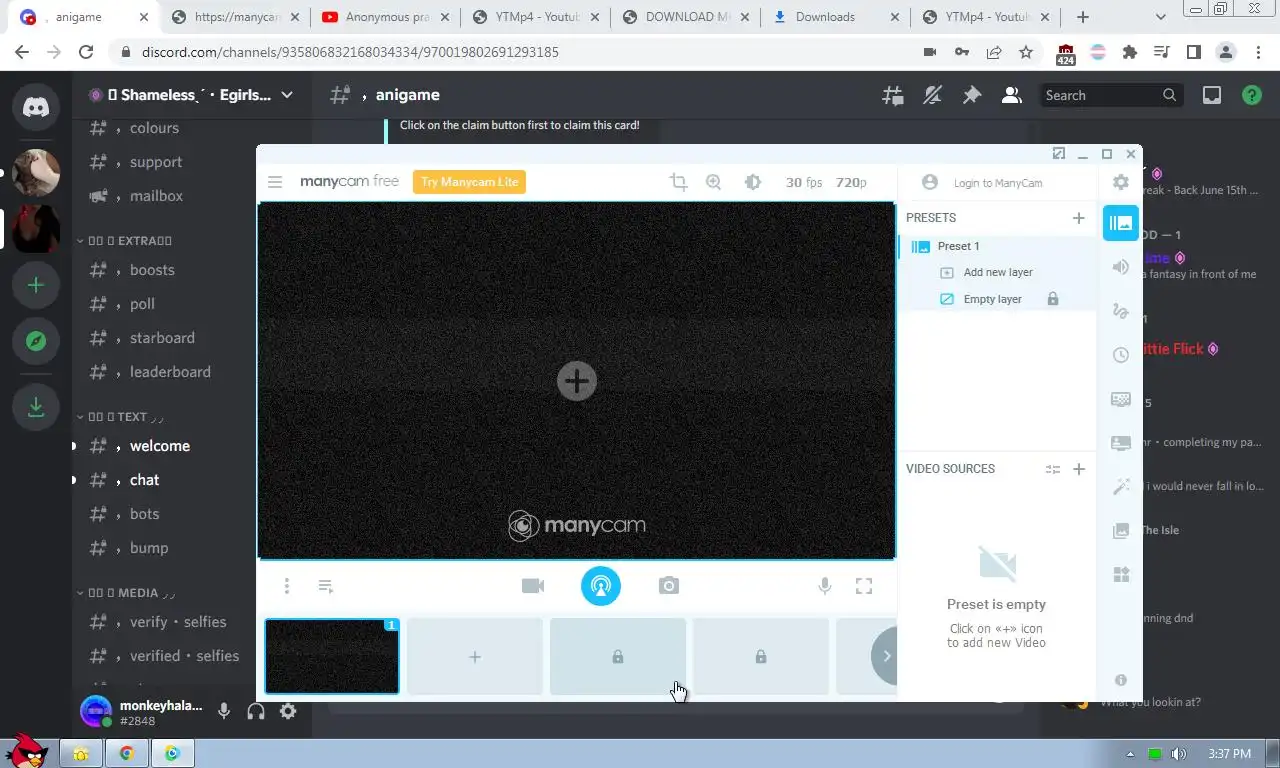The width and height of the screenshot is (1280, 768).
Task: Open the 30 fps frame rate selector
Action: click(x=804, y=182)
